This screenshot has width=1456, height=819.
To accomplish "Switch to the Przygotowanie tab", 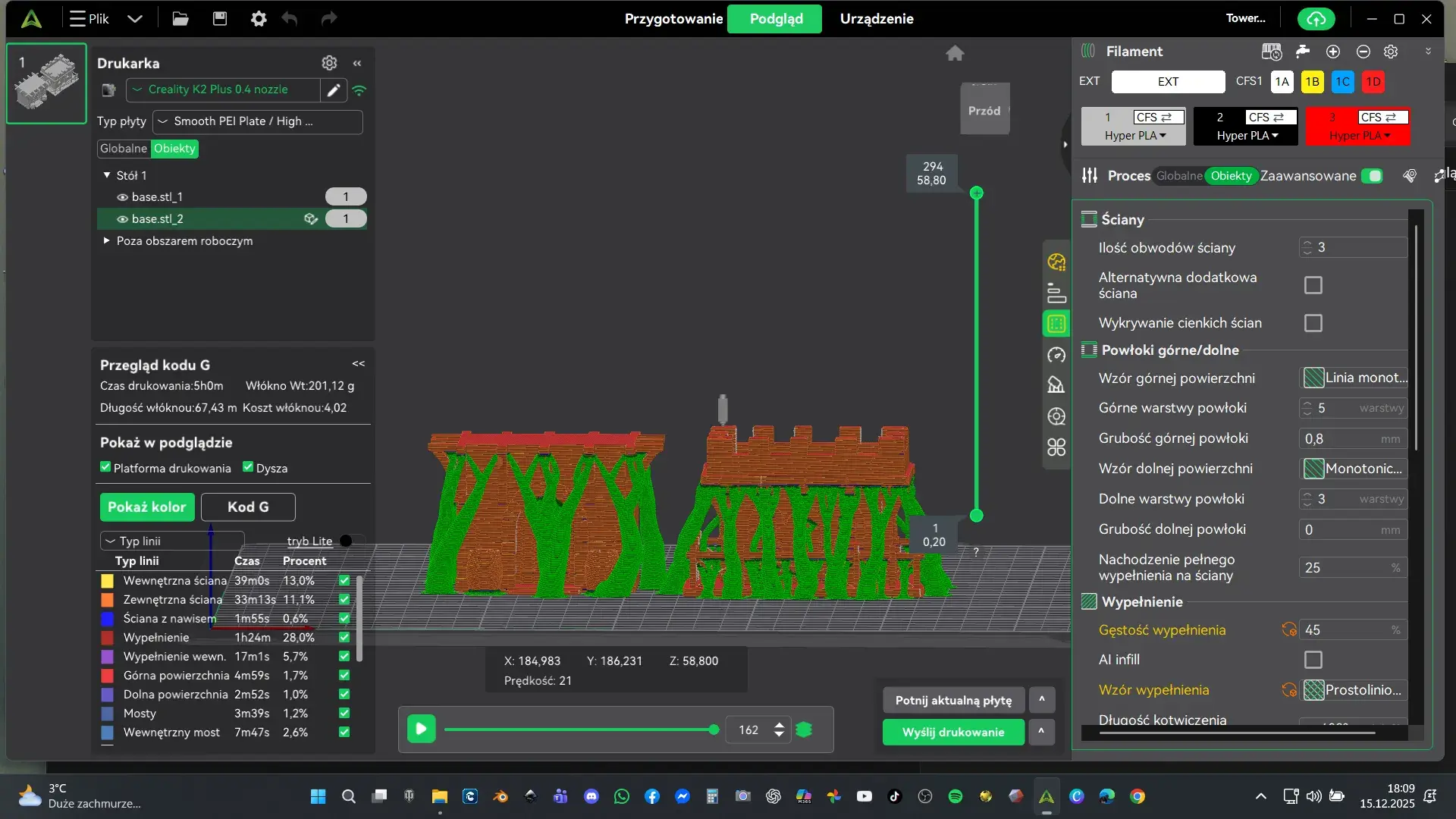I will tap(673, 19).
